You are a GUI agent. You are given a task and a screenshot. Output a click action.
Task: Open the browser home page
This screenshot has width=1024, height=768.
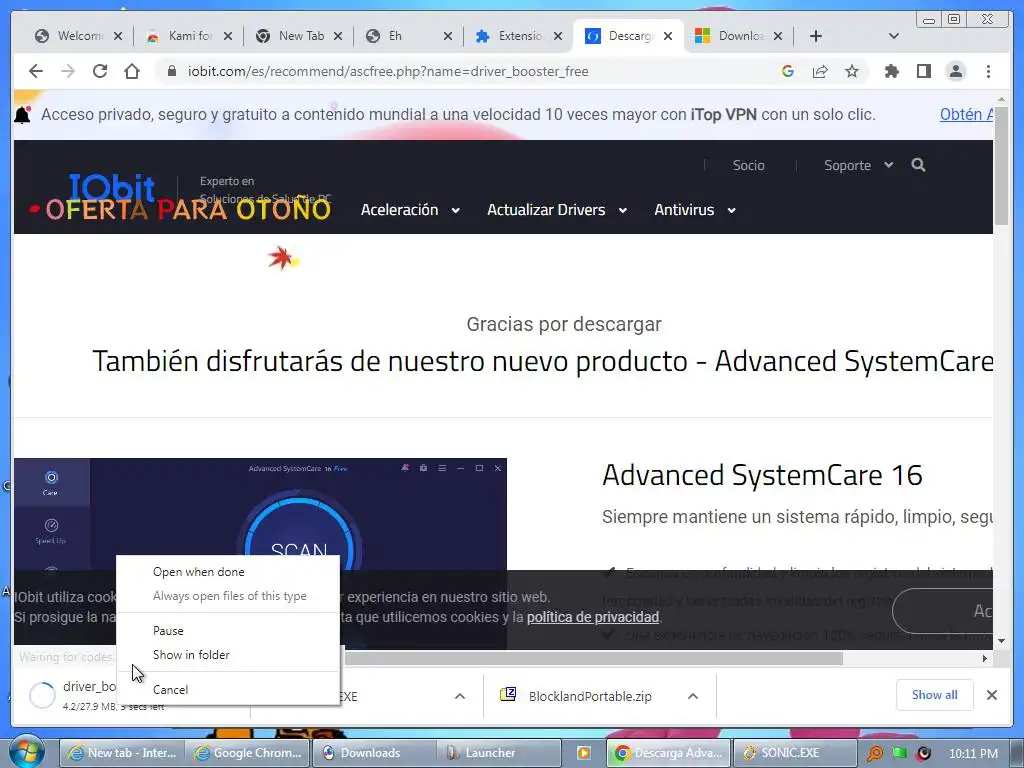coord(132,71)
